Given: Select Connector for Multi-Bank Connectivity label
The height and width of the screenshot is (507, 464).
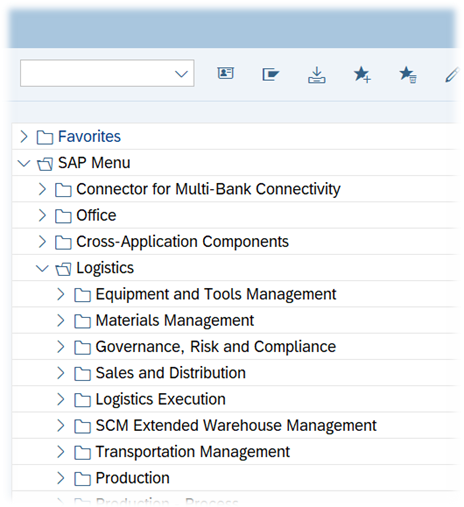Looking at the screenshot, I should pyautogui.click(x=208, y=189).
